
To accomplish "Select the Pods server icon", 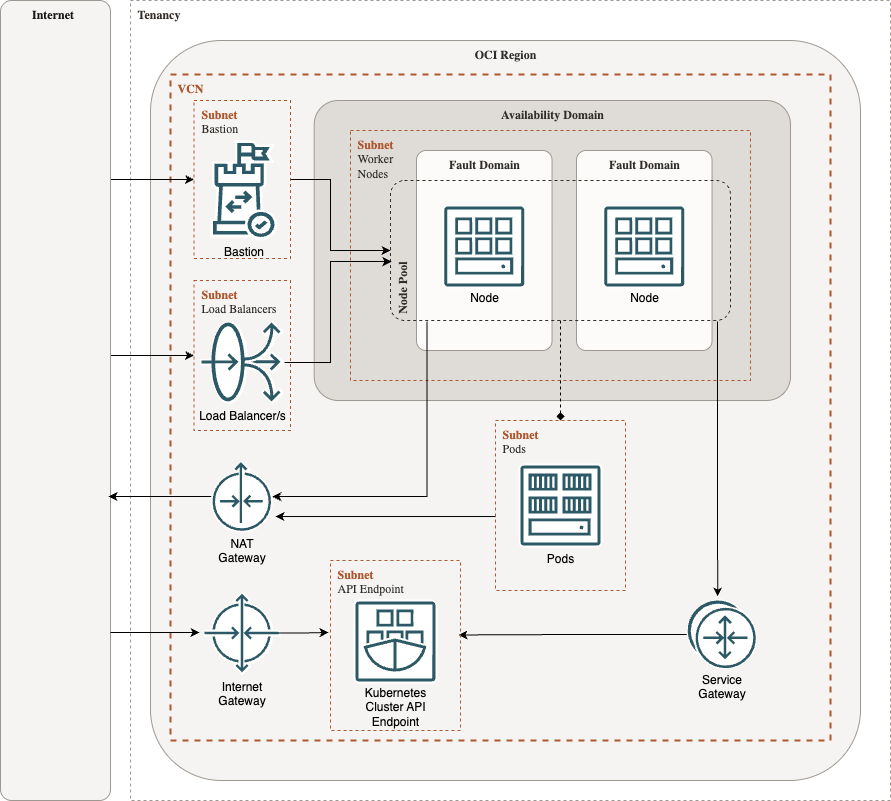I will click(x=560, y=505).
